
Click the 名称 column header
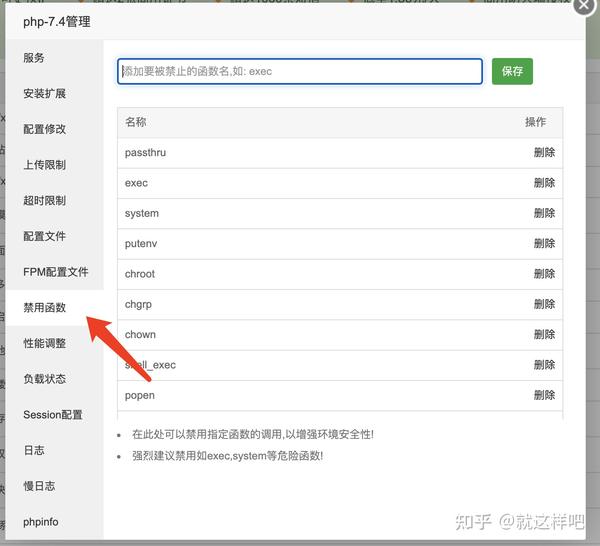(x=135, y=122)
